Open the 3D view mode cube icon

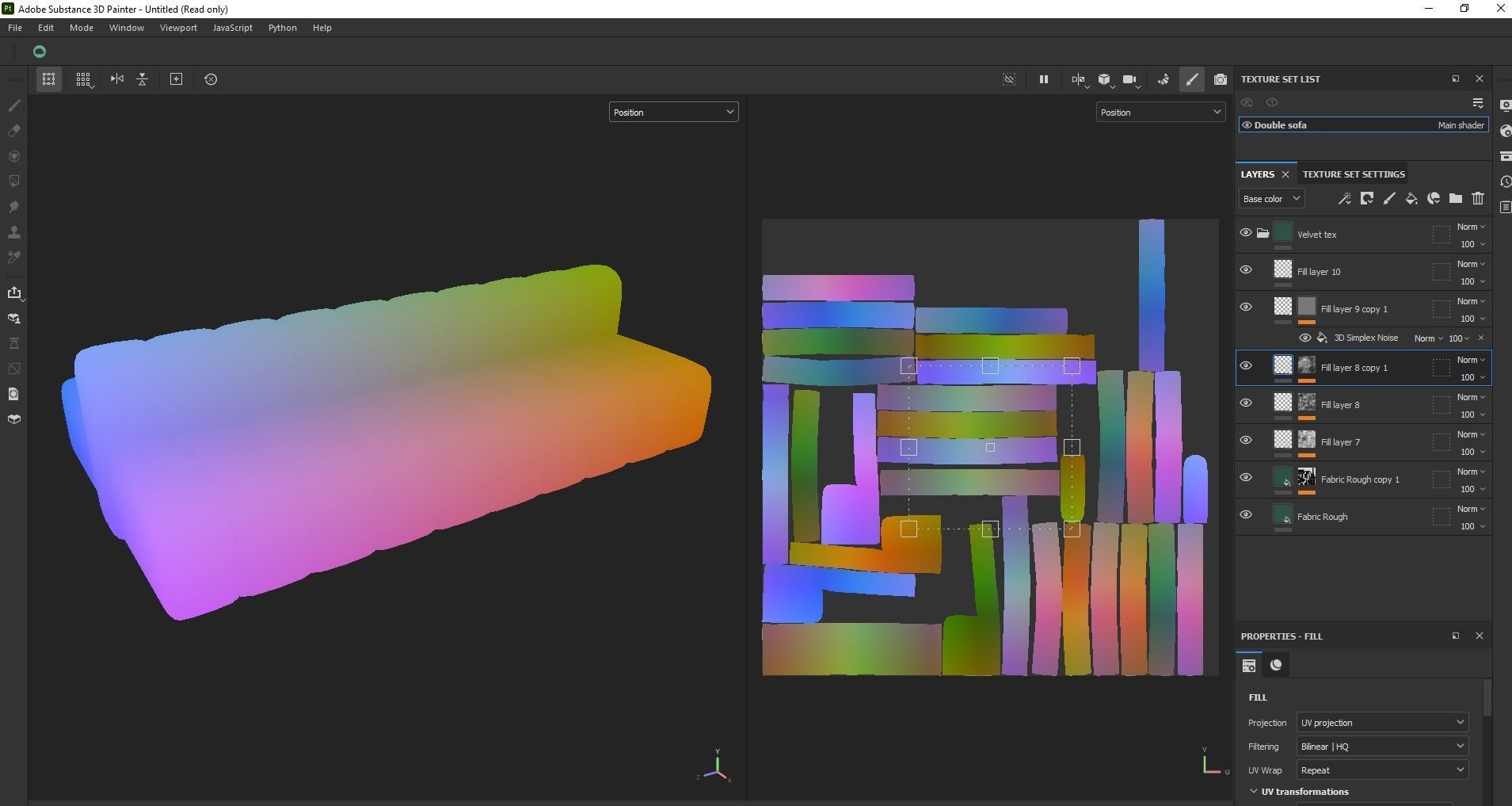coord(1105,79)
